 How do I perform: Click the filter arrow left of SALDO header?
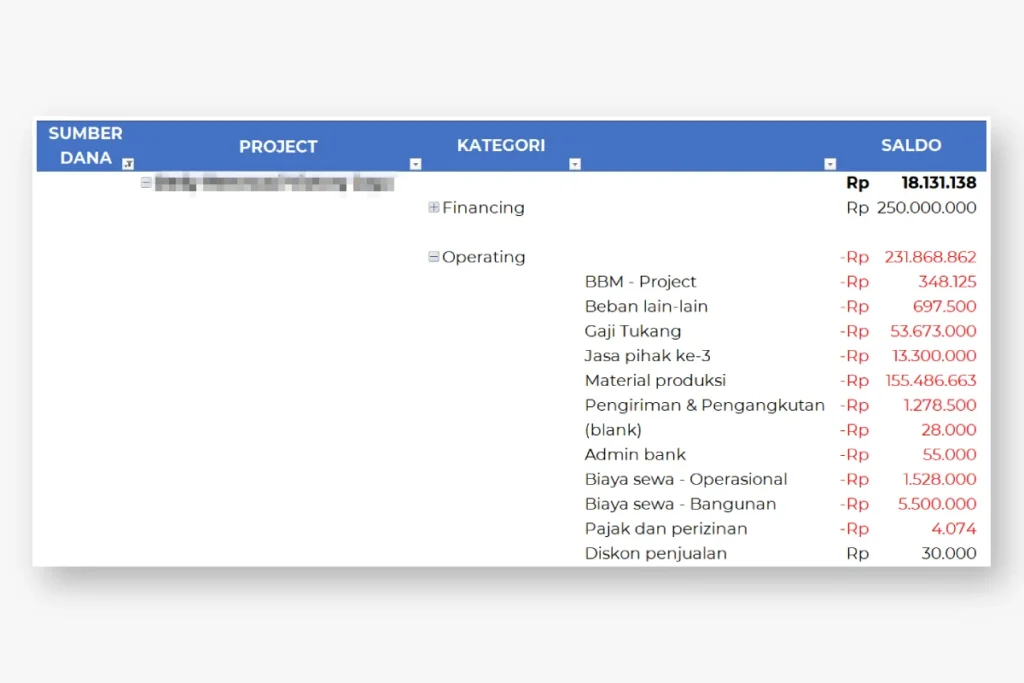829,164
